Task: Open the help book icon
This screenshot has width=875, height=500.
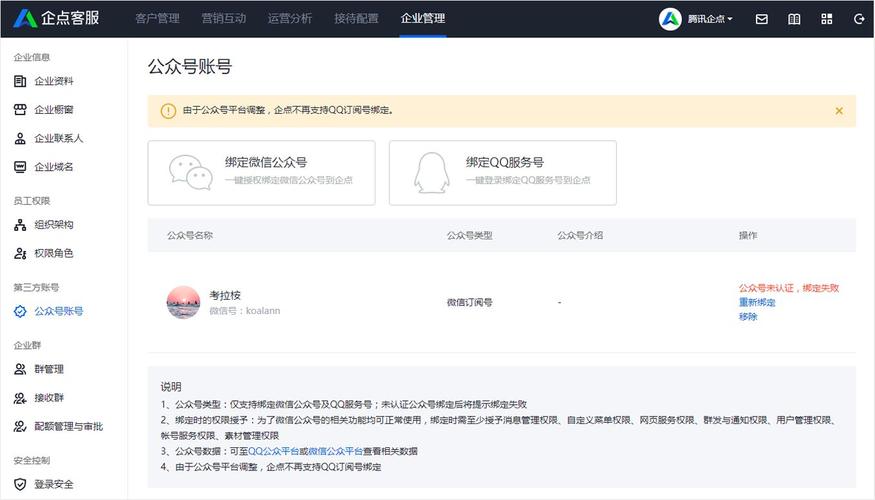Action: pyautogui.click(x=794, y=19)
